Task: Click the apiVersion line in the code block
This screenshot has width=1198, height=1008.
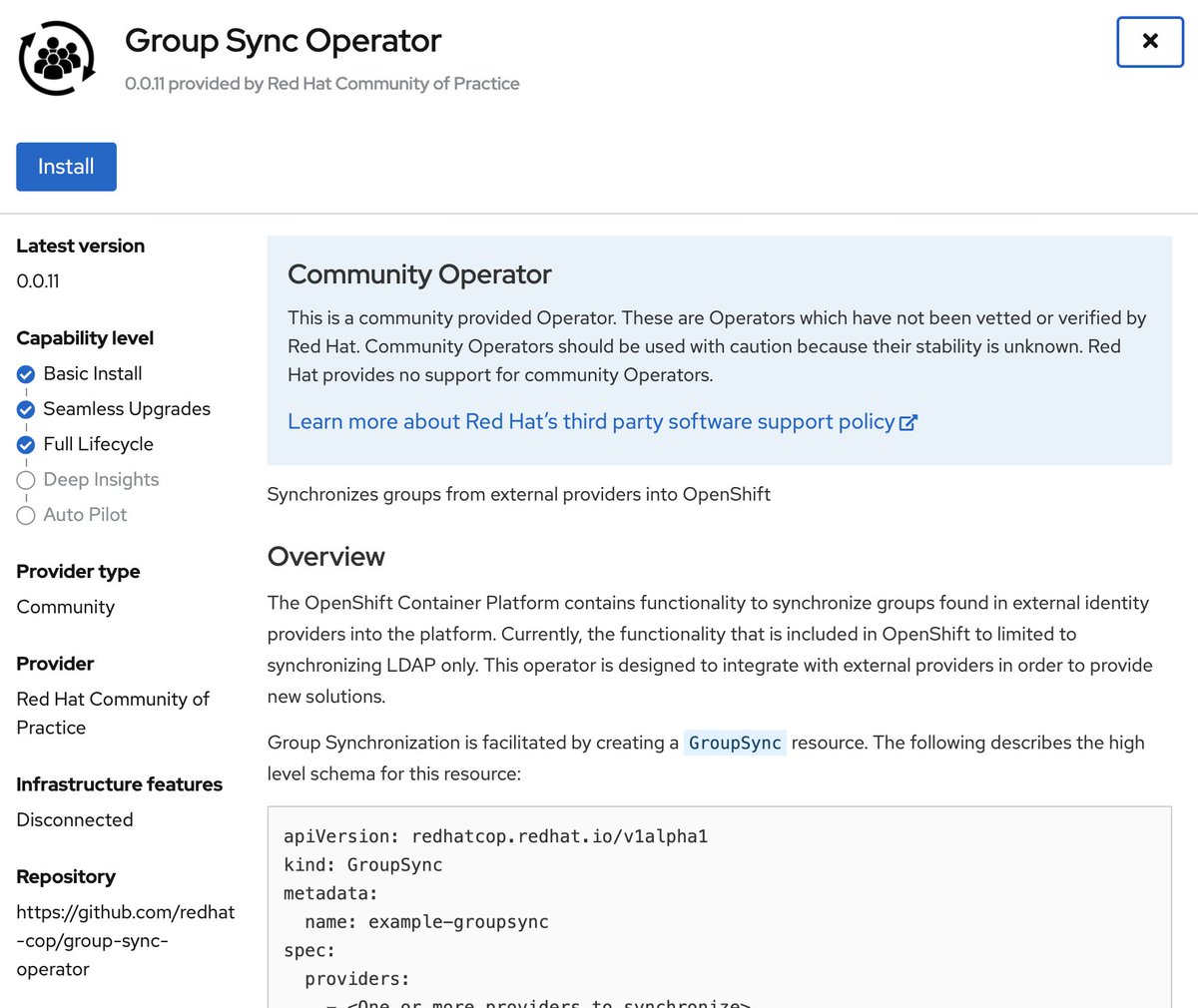Action: (496, 836)
